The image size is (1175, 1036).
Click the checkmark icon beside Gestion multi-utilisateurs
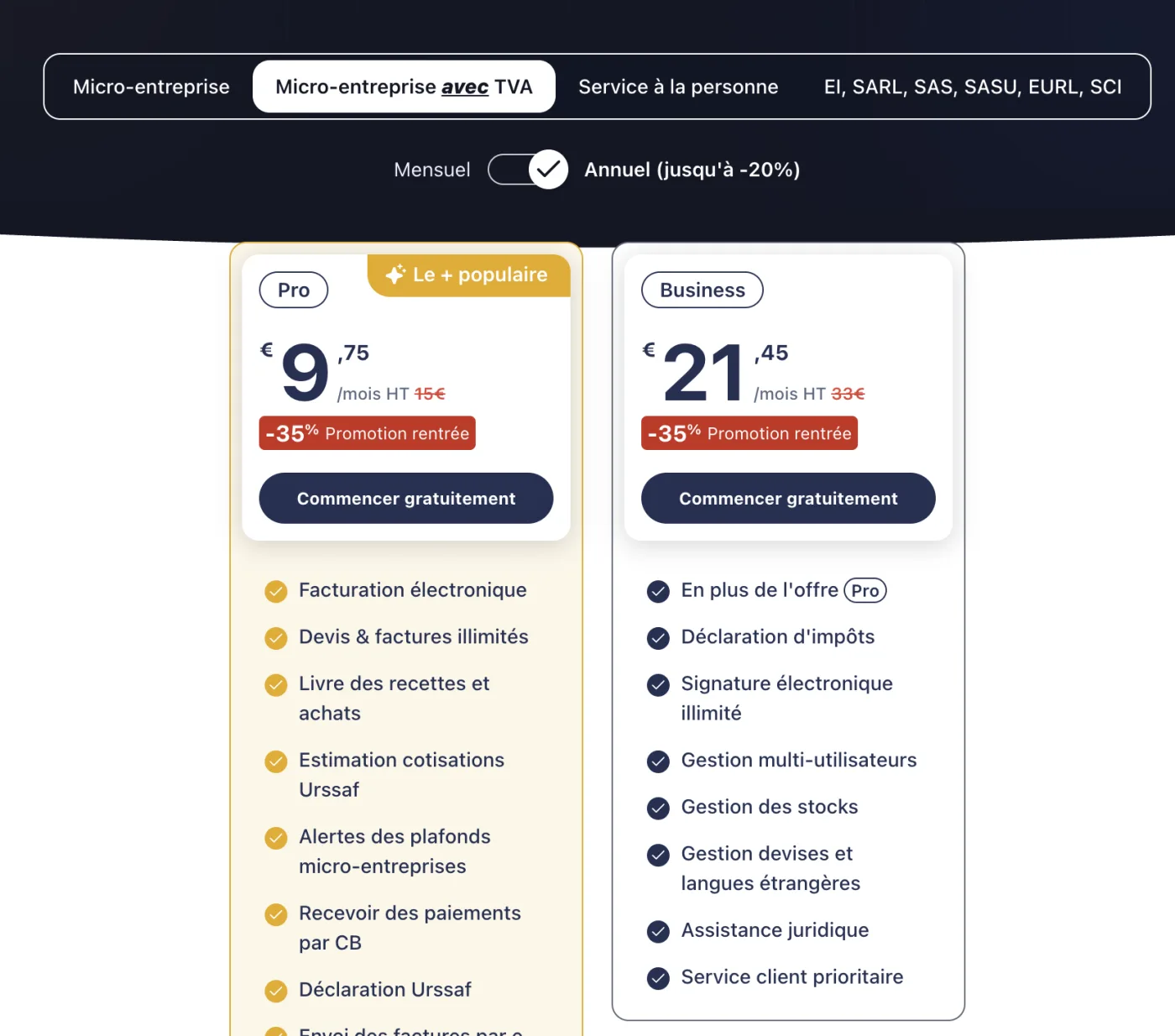[x=659, y=761]
